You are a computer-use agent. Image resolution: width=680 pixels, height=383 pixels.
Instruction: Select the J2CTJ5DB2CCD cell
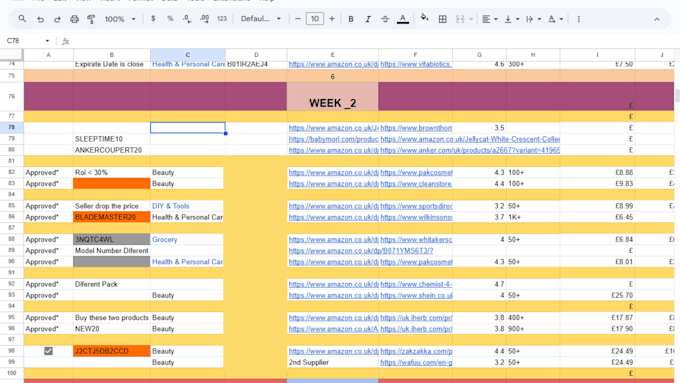coord(112,351)
